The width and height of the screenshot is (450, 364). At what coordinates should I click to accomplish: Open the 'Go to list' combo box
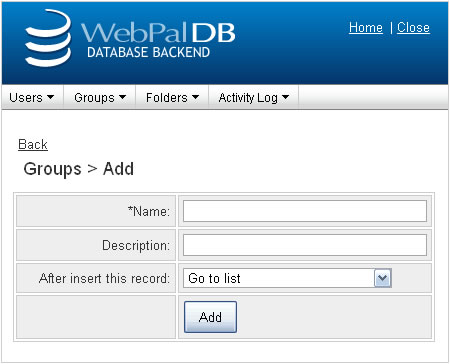(287, 278)
